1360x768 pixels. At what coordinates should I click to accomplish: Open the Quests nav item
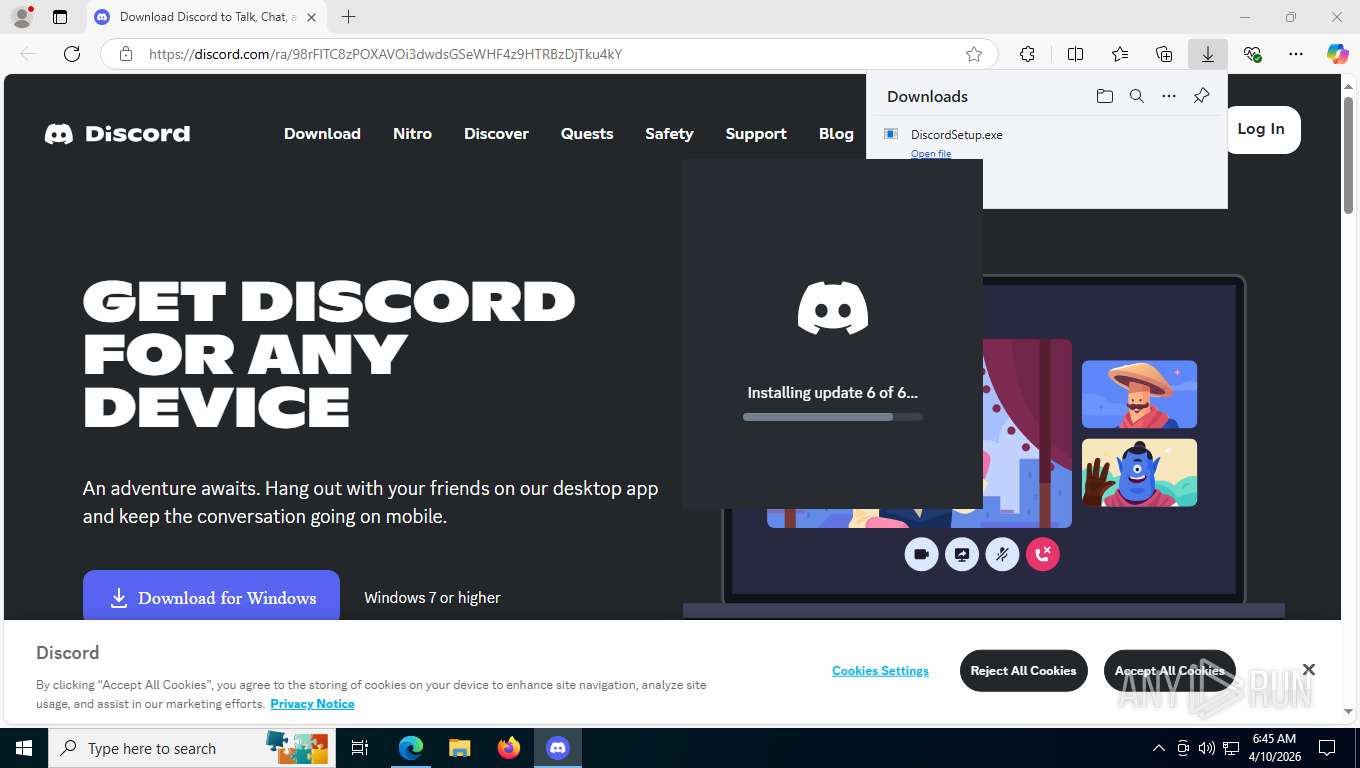point(587,134)
